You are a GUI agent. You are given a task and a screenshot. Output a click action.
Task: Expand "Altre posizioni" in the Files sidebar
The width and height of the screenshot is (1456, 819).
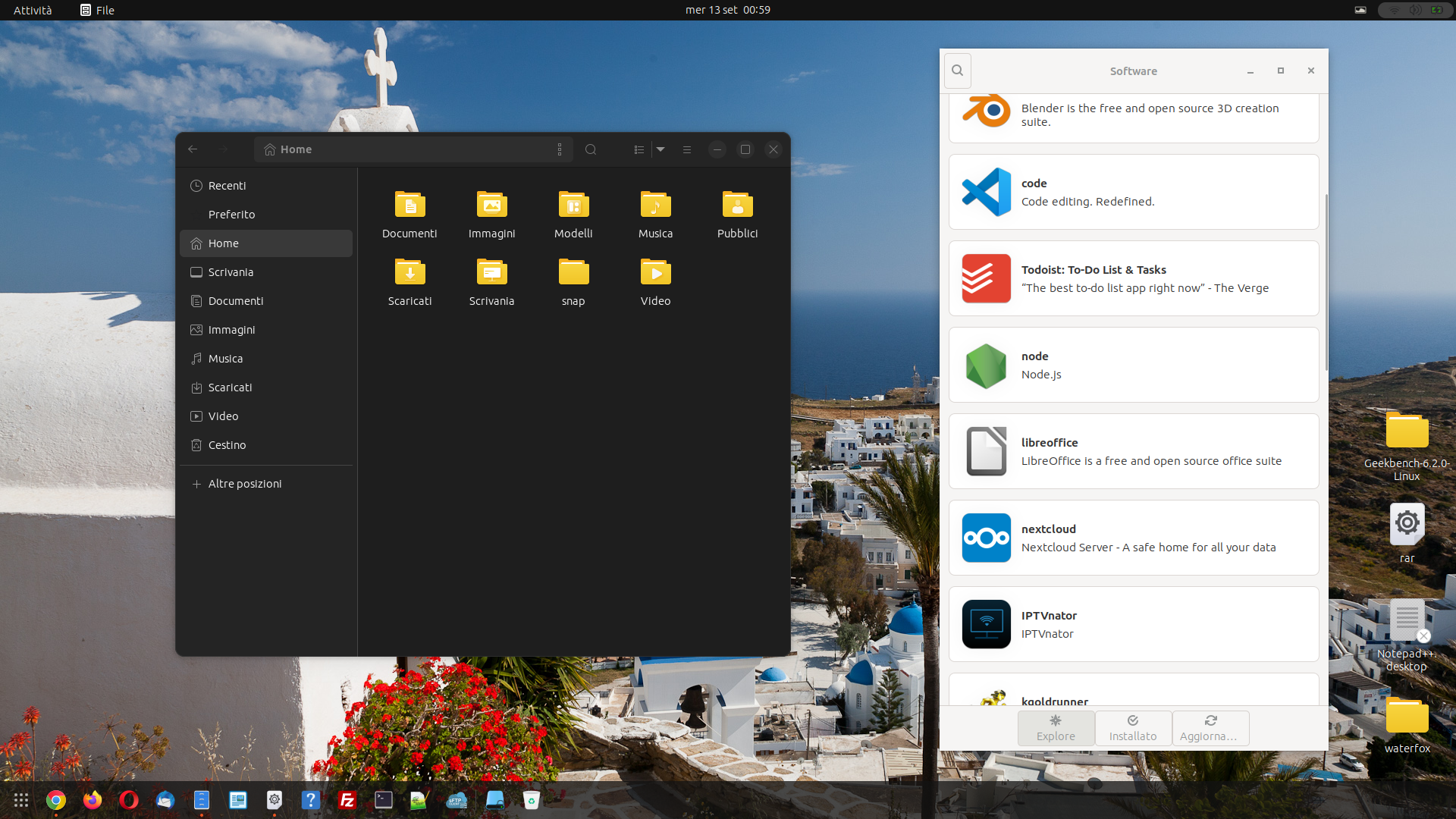point(244,483)
